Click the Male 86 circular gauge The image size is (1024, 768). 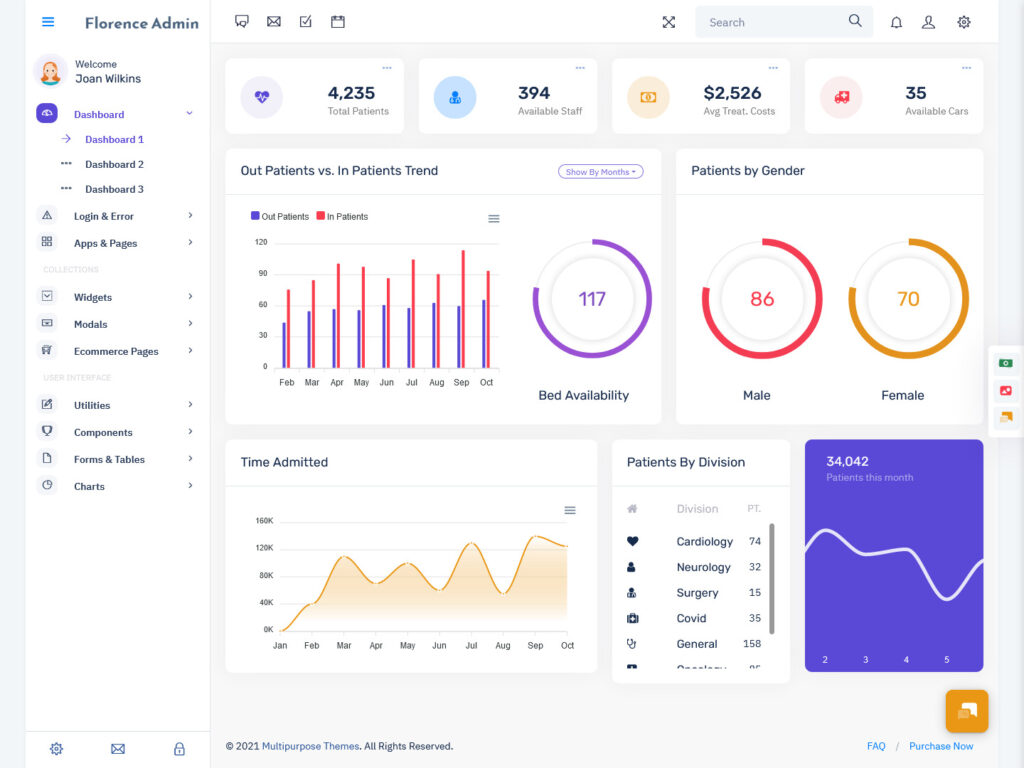pos(762,298)
